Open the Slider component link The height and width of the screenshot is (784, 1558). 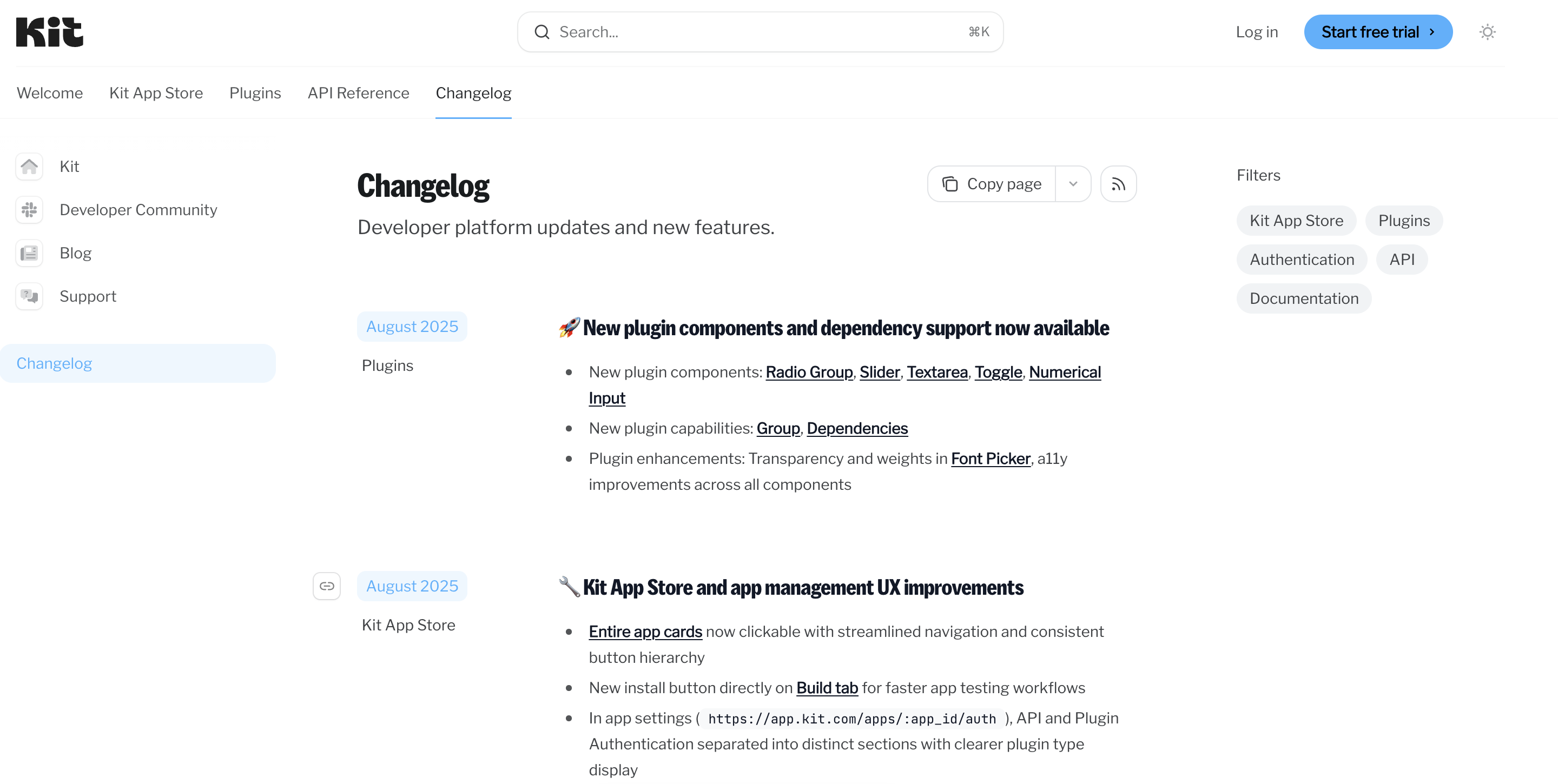tap(880, 372)
